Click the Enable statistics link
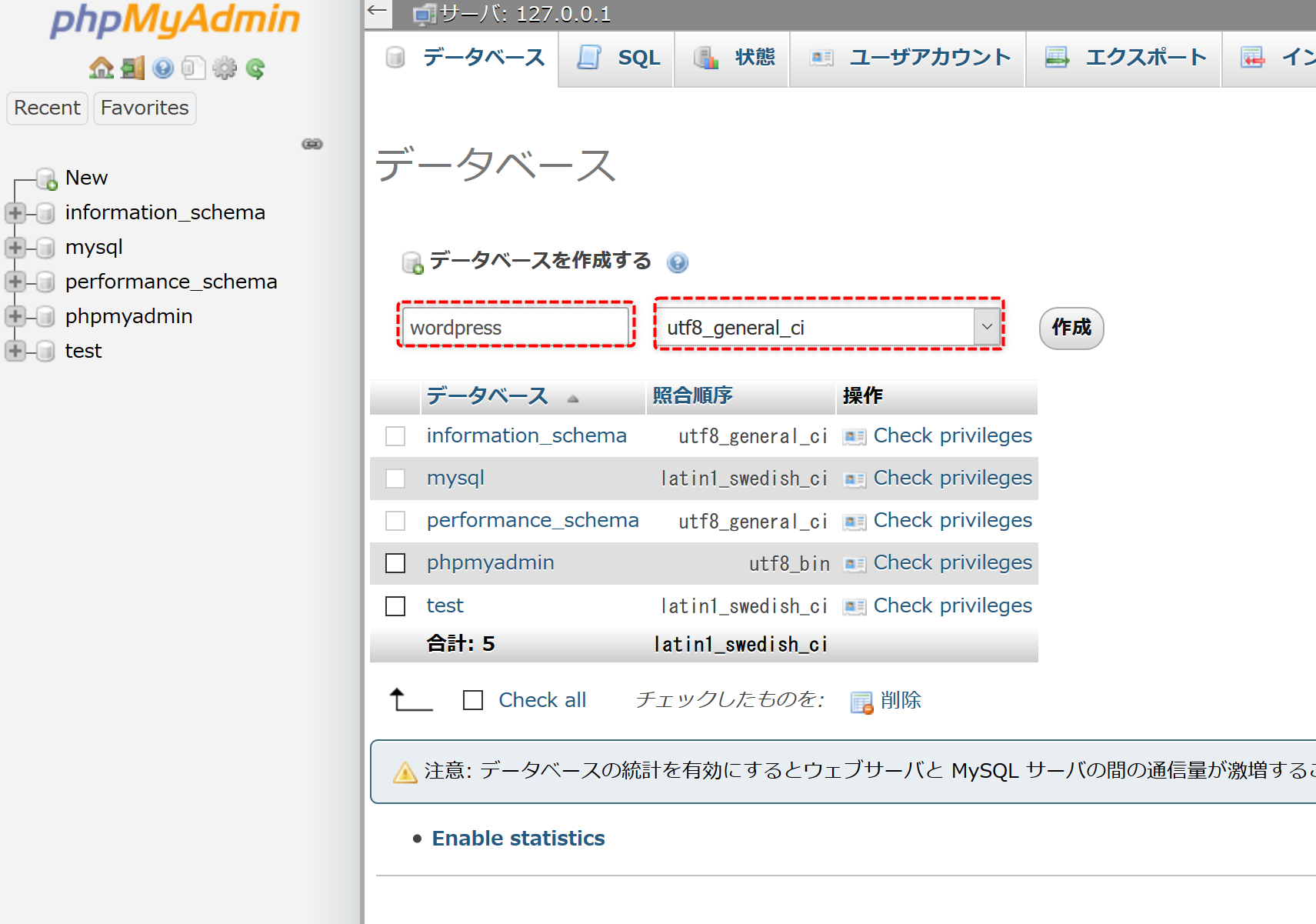 [518, 839]
